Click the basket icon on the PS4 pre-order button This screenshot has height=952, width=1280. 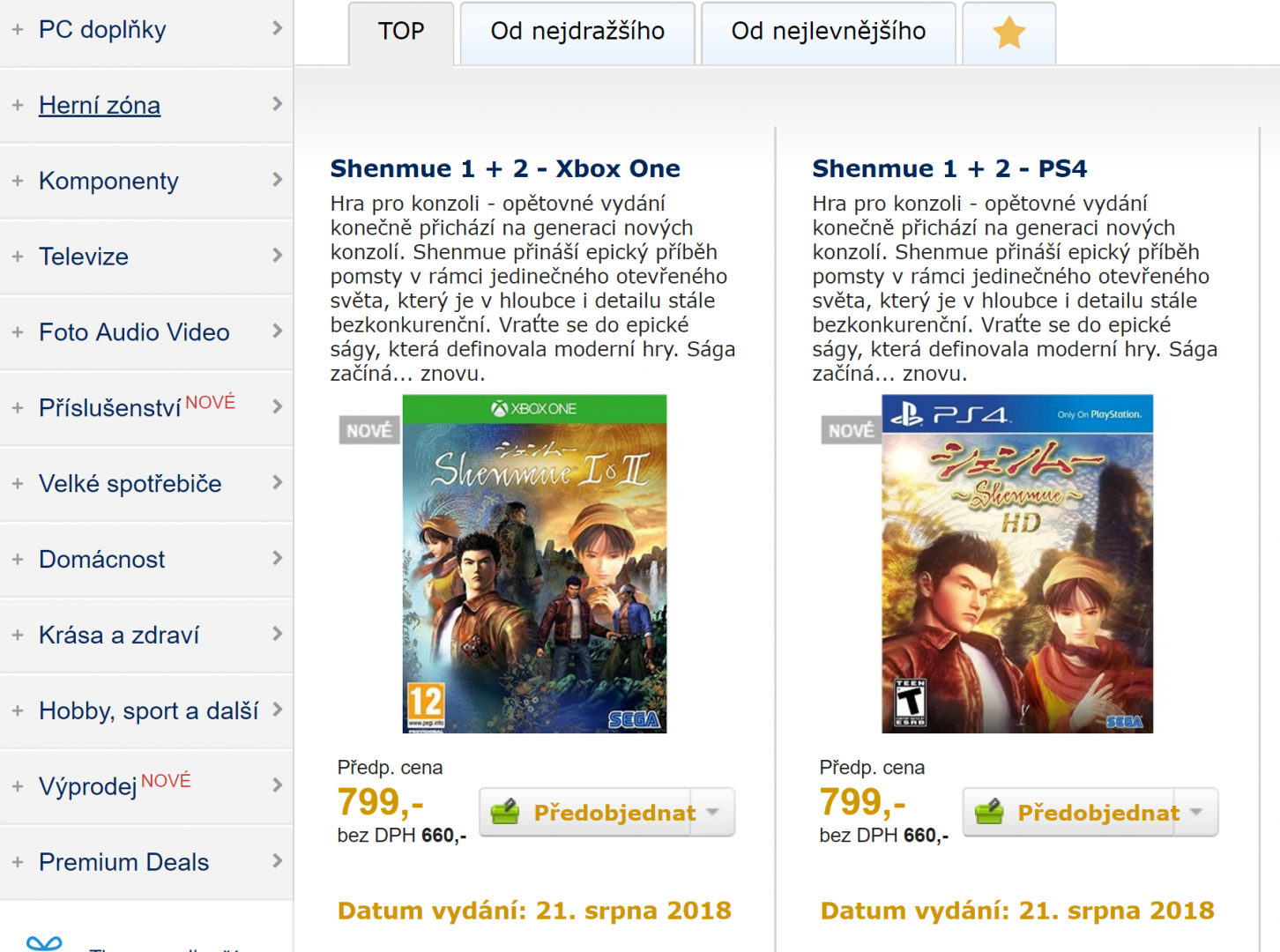[x=989, y=812]
